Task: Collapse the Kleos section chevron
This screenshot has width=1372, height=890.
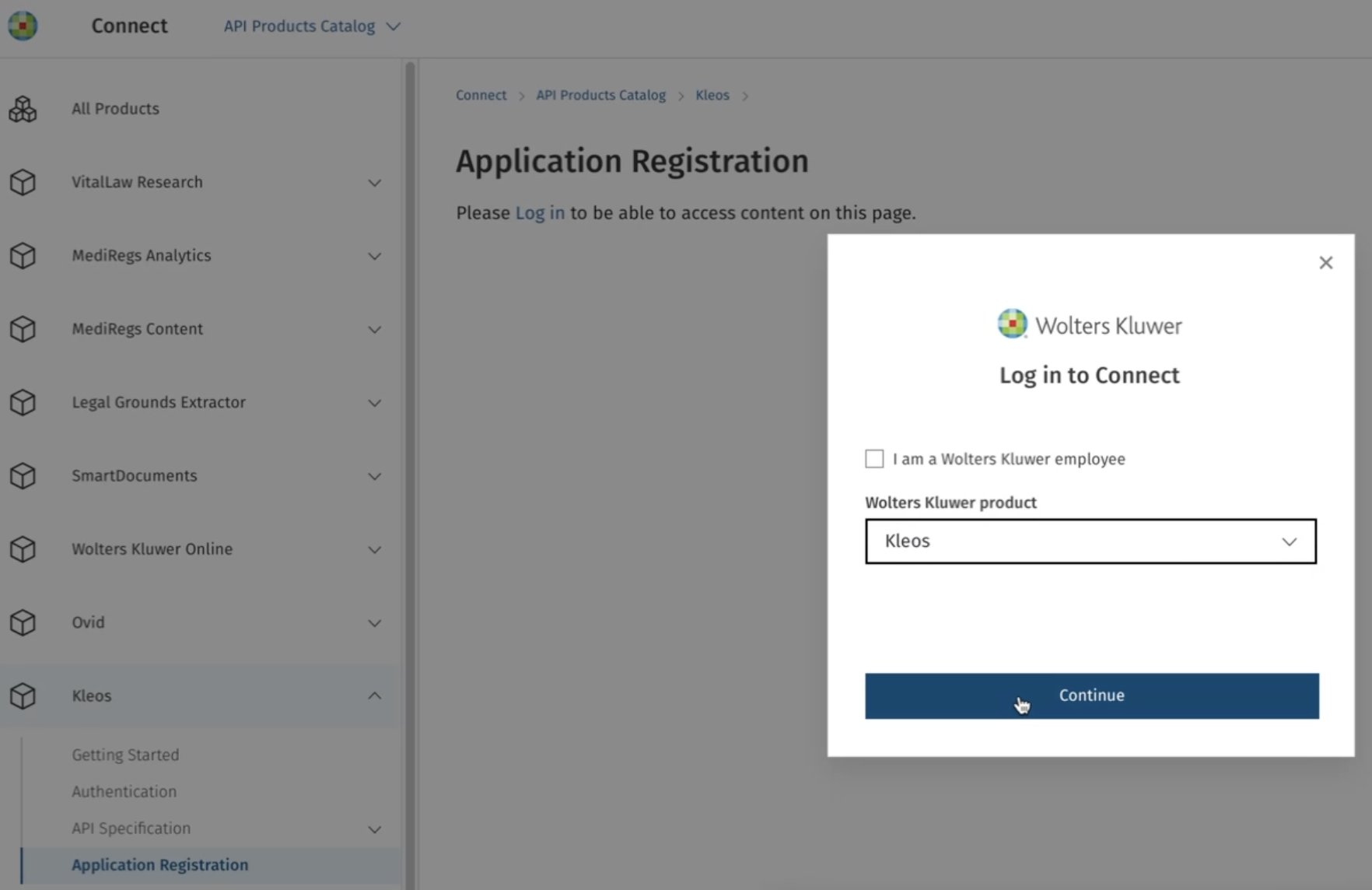Action: (374, 696)
